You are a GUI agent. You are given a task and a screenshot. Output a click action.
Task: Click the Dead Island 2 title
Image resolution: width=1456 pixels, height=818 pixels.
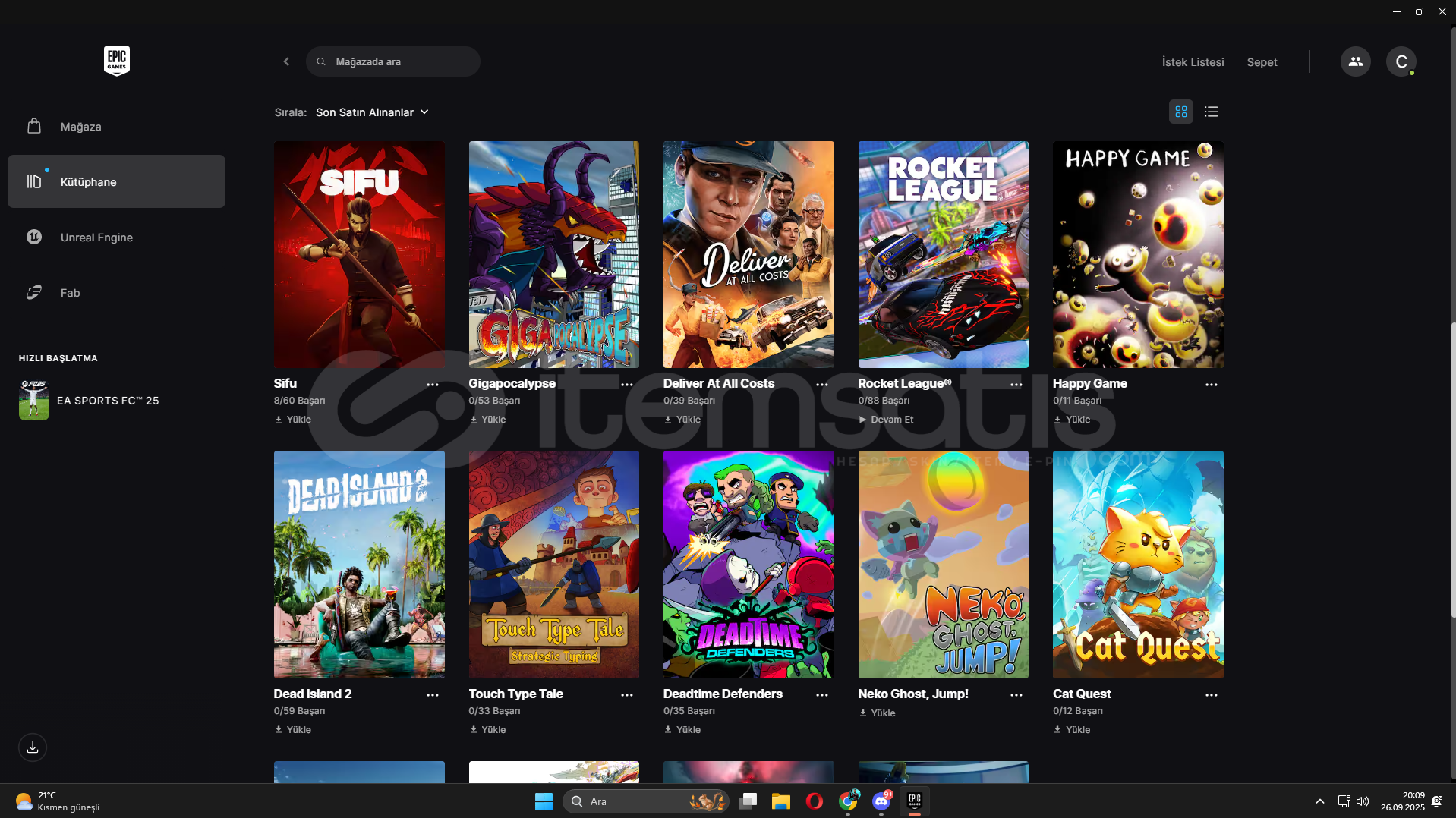point(313,694)
